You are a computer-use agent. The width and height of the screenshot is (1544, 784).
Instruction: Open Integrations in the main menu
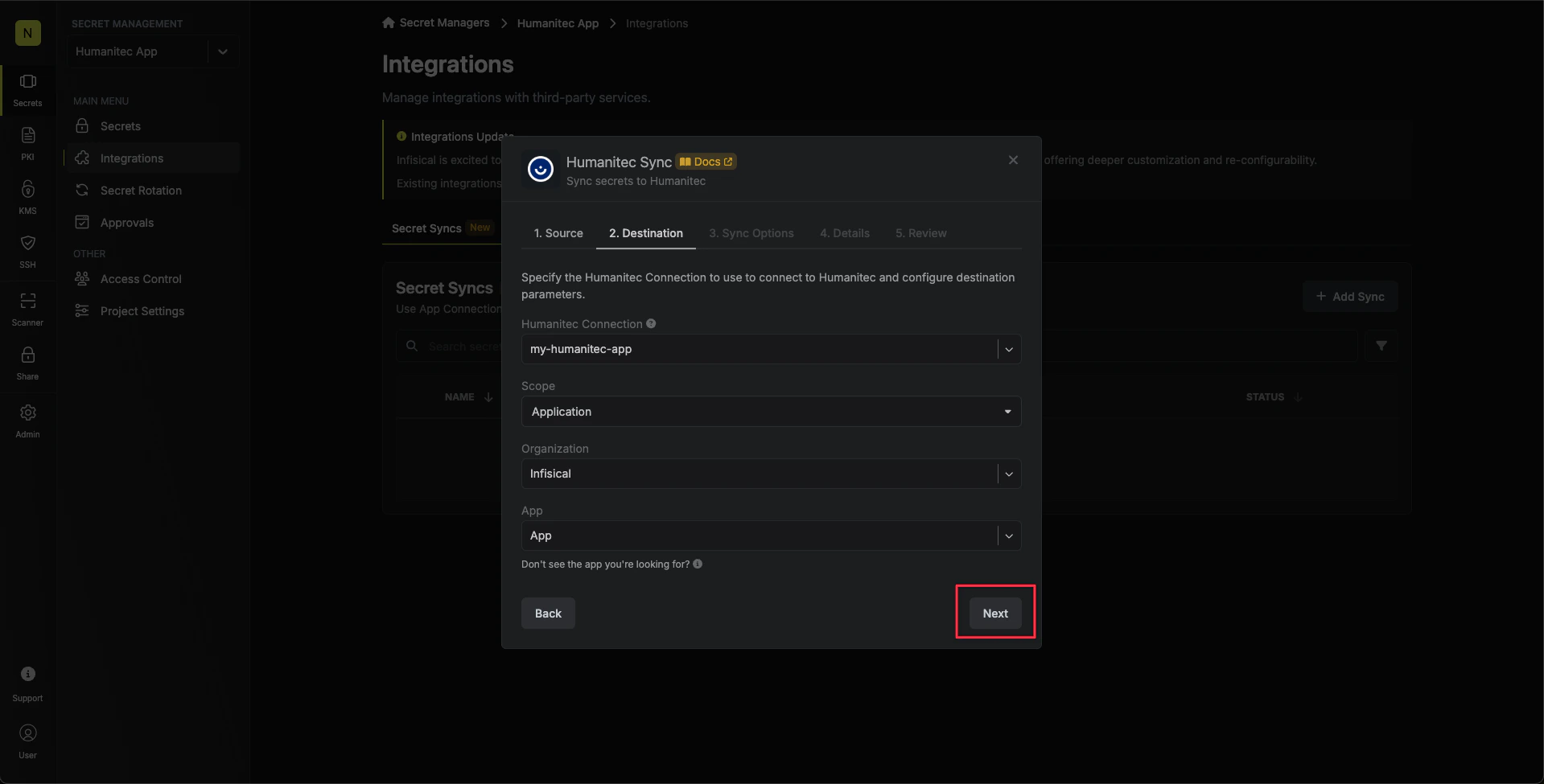(153, 158)
